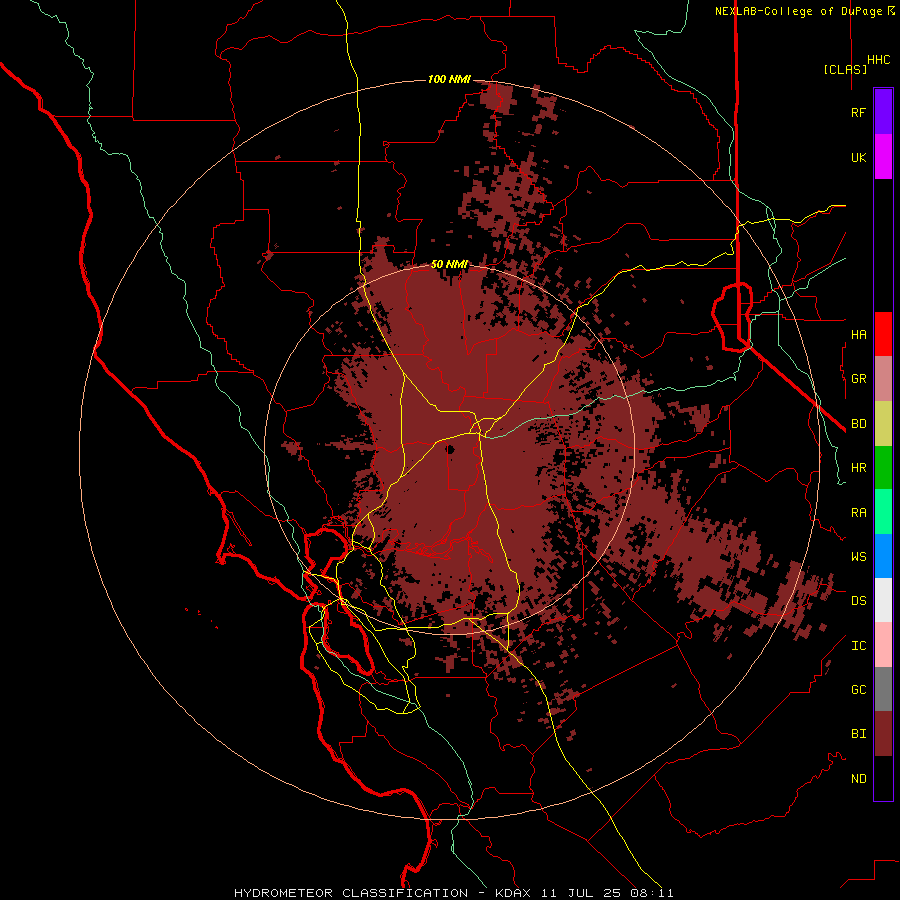Click the GC legend label
The height and width of the screenshot is (900, 900).
pos(858,690)
